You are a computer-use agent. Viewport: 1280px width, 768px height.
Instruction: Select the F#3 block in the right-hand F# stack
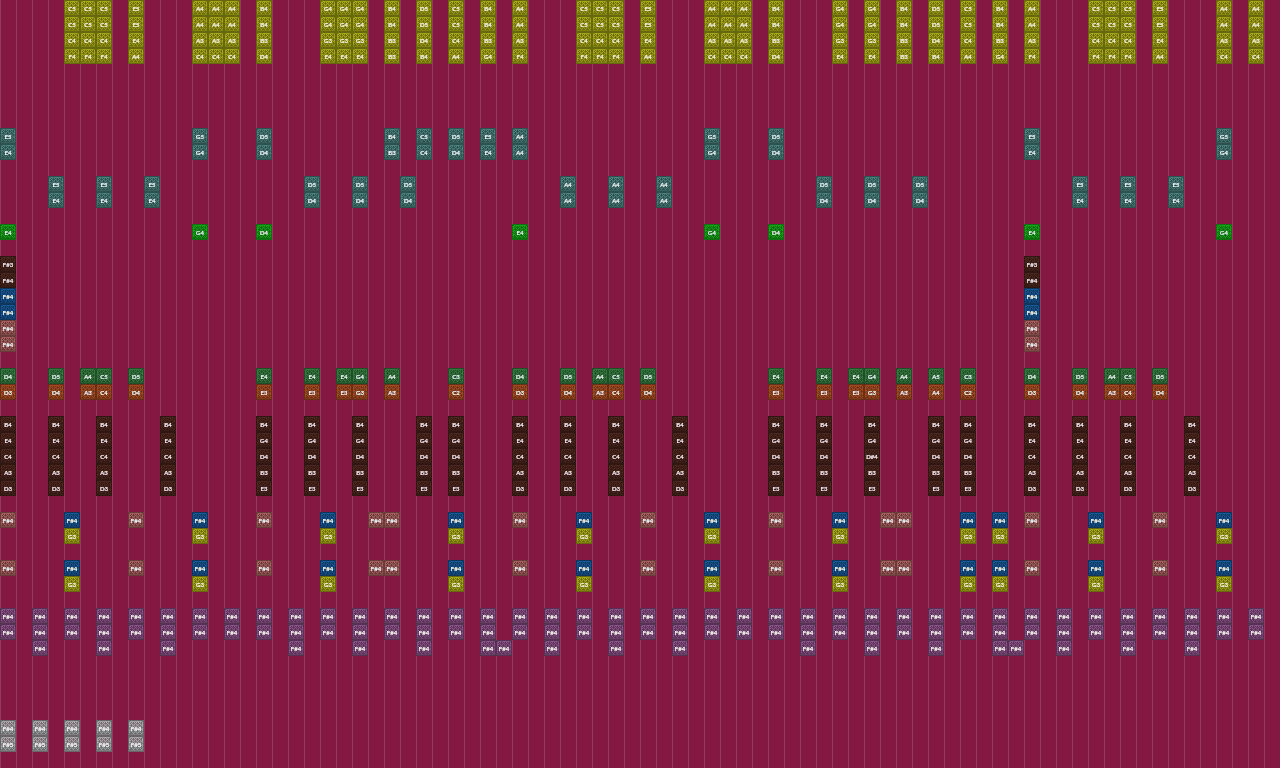pos(1032,264)
